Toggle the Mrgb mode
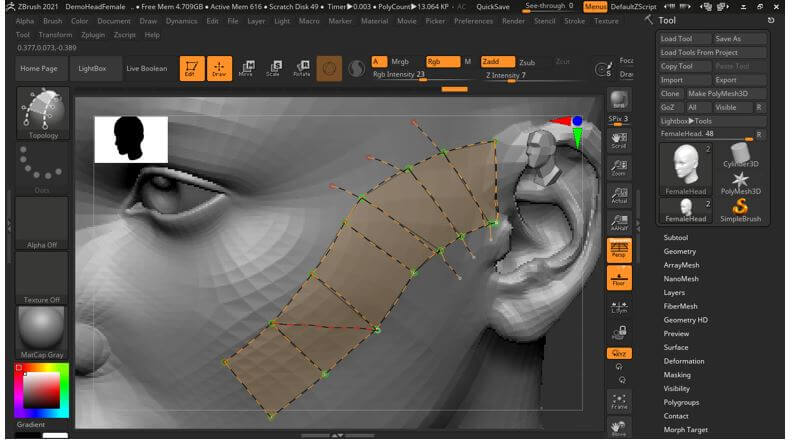The height and width of the screenshot is (445, 798). (x=400, y=62)
